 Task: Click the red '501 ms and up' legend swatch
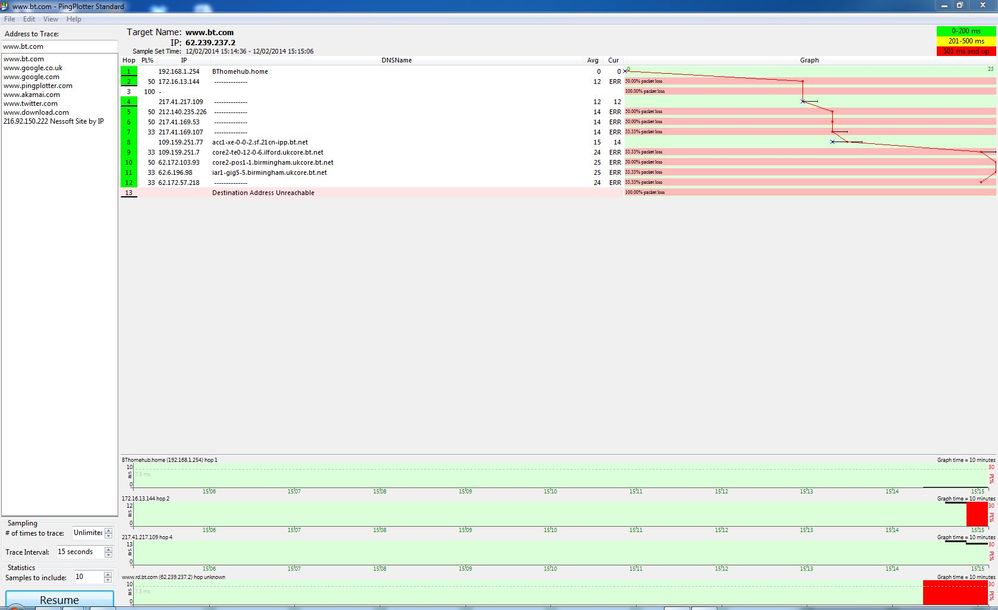point(966,51)
